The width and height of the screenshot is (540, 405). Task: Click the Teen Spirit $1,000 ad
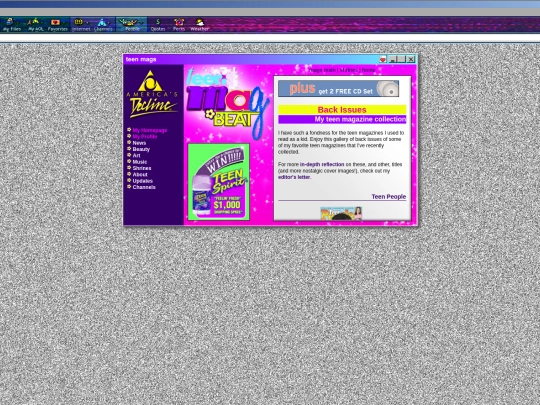pyautogui.click(x=219, y=182)
